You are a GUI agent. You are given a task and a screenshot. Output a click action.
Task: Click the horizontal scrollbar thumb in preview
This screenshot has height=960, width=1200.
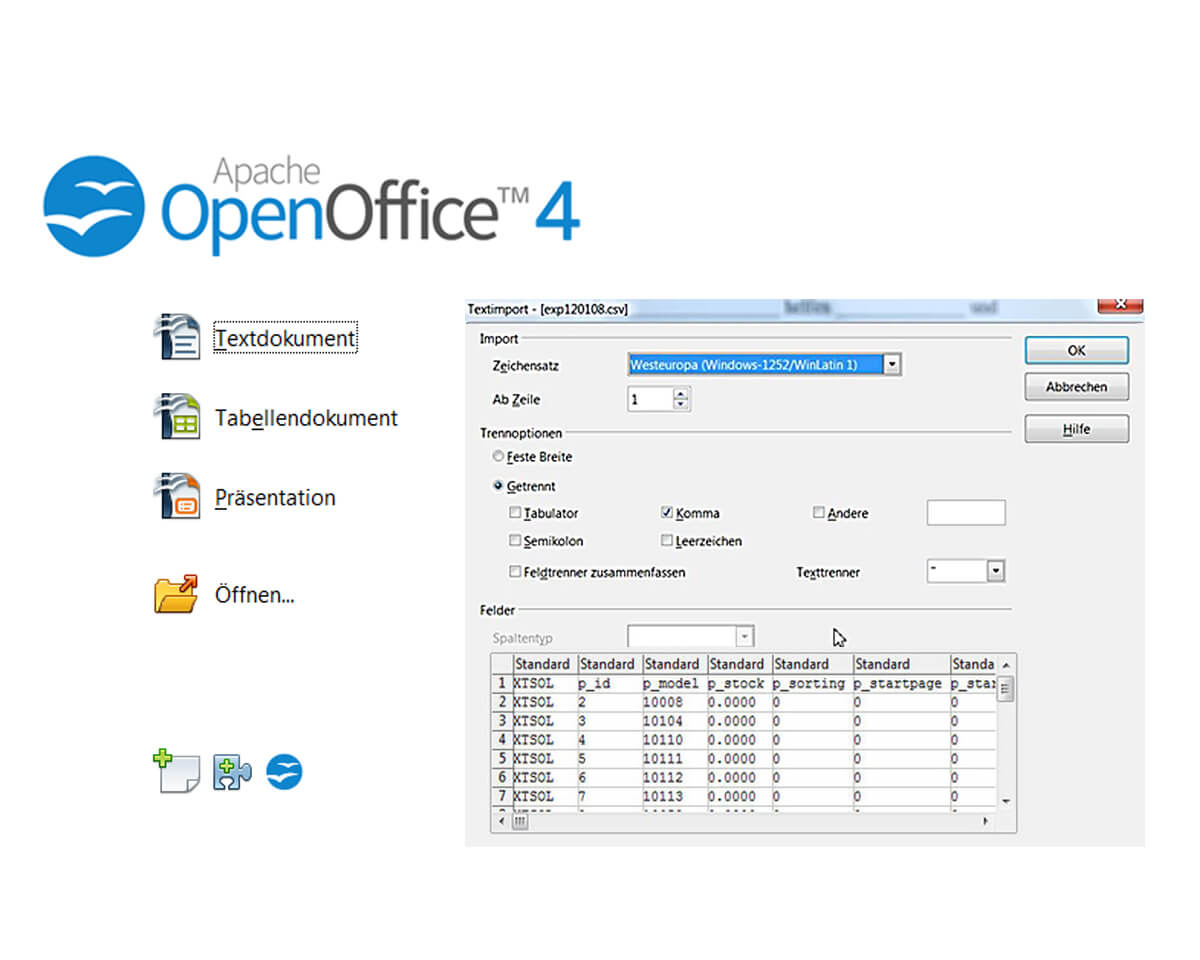tap(520, 820)
